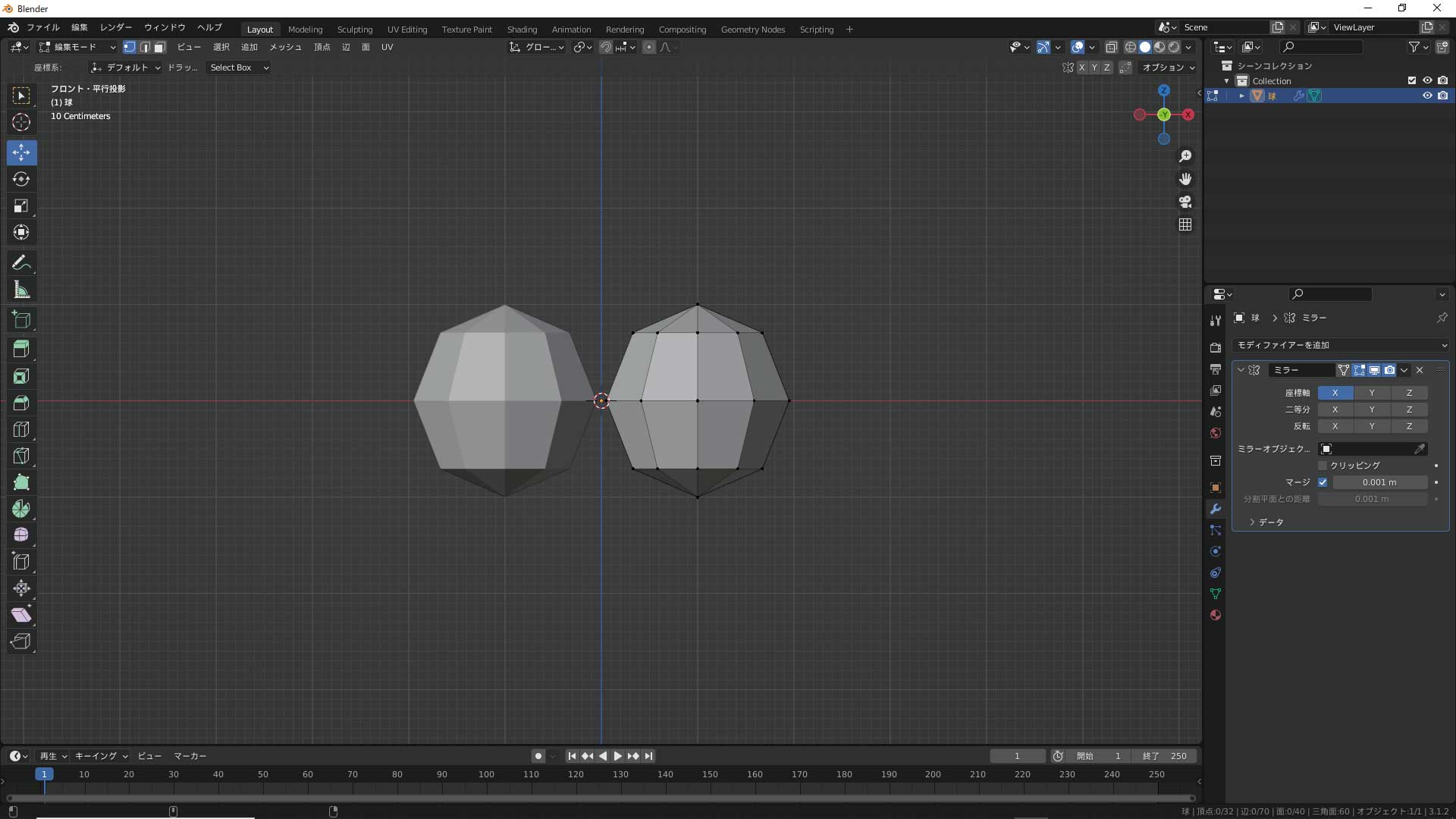Image resolution: width=1456 pixels, height=819 pixels.
Task: Select the Rotate tool
Action: (x=21, y=180)
